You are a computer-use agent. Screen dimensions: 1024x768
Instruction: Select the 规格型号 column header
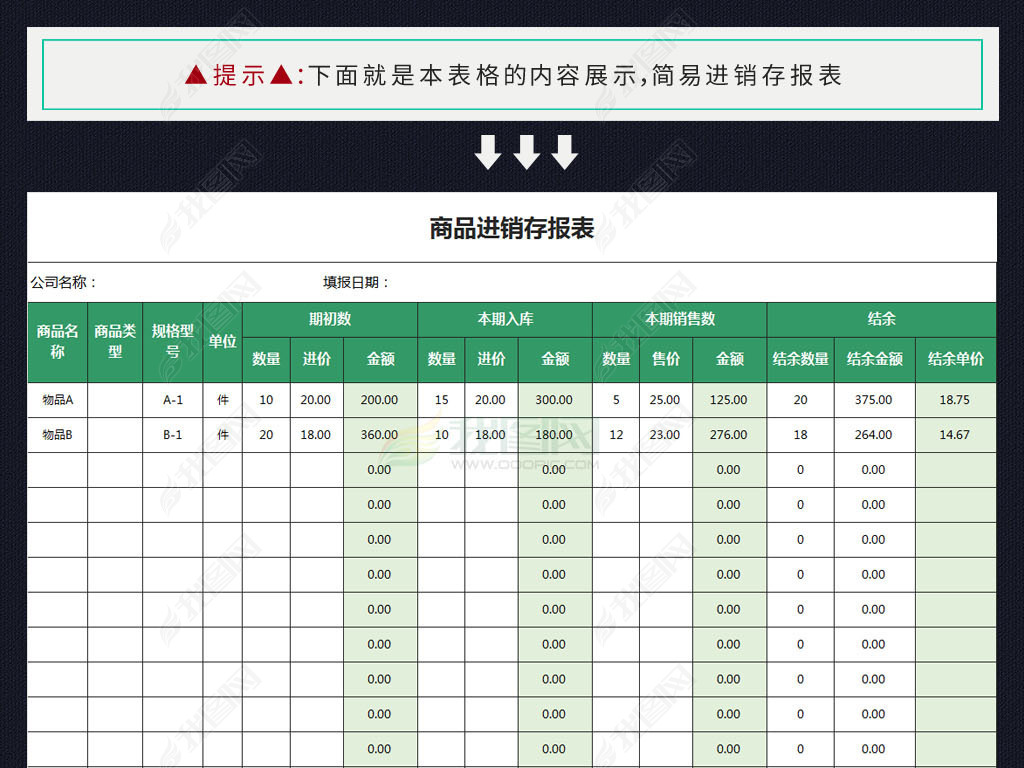172,342
